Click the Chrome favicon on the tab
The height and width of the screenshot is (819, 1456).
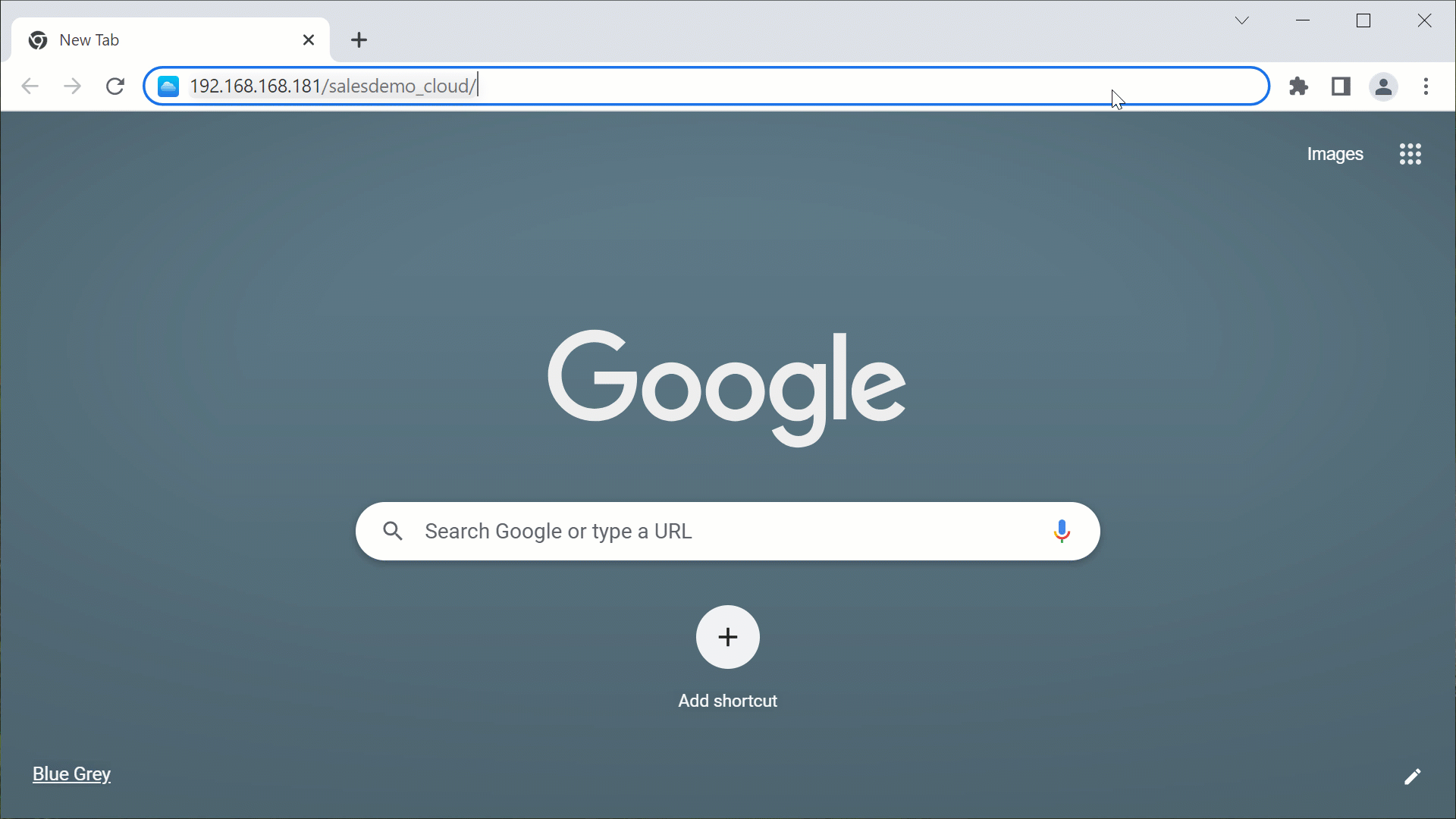38,40
